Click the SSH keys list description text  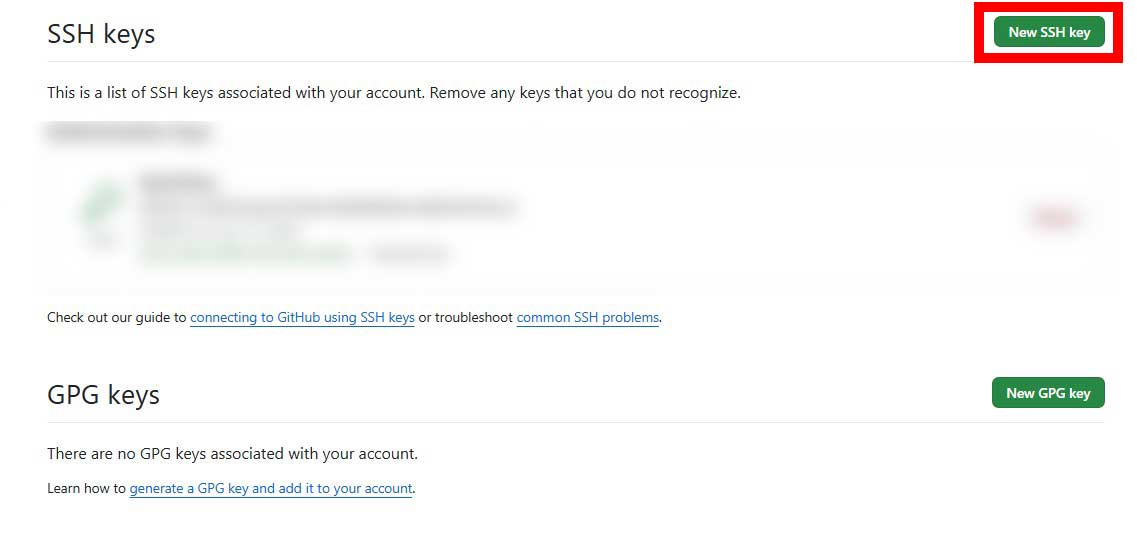pos(393,93)
